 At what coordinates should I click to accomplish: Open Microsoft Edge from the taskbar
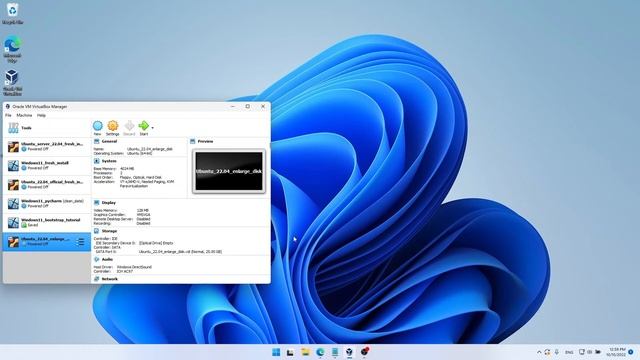(x=320, y=352)
